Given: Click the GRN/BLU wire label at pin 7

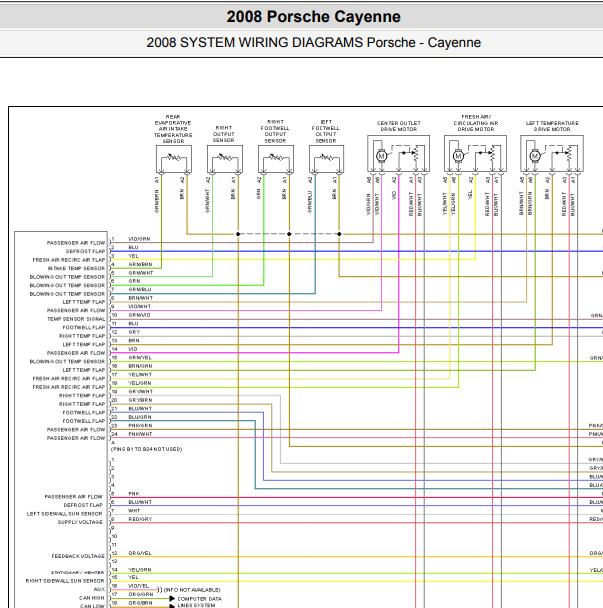Looking at the screenshot, I should (x=140, y=290).
